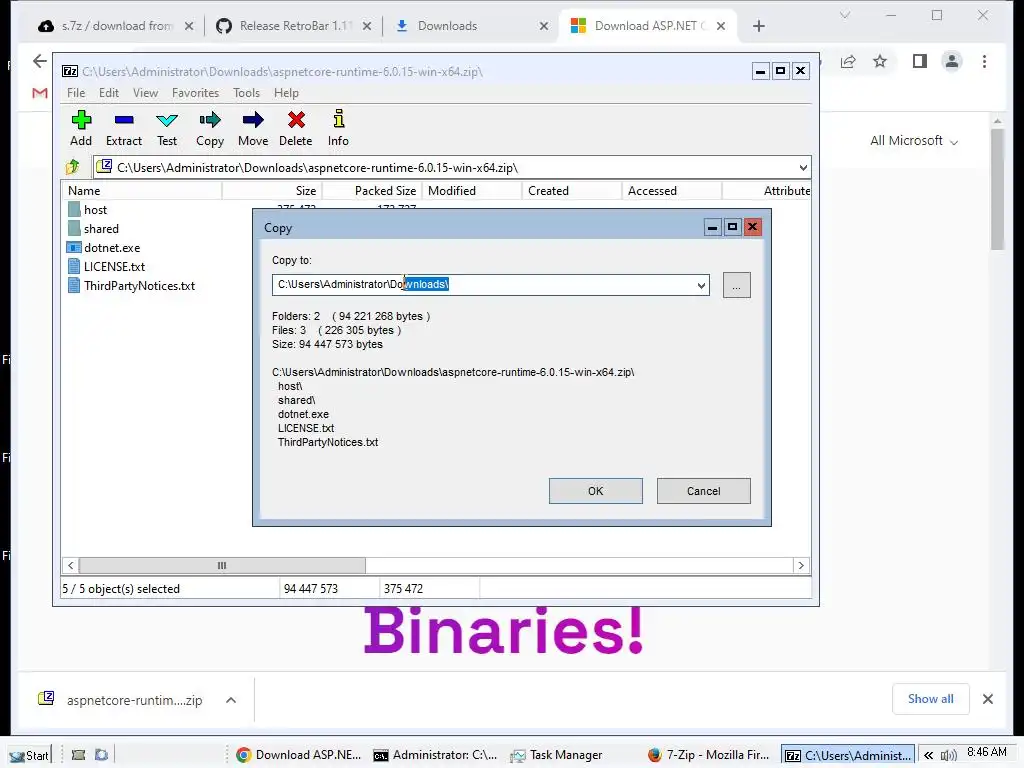
Task: Click the Add toolbar icon
Action: point(81,128)
